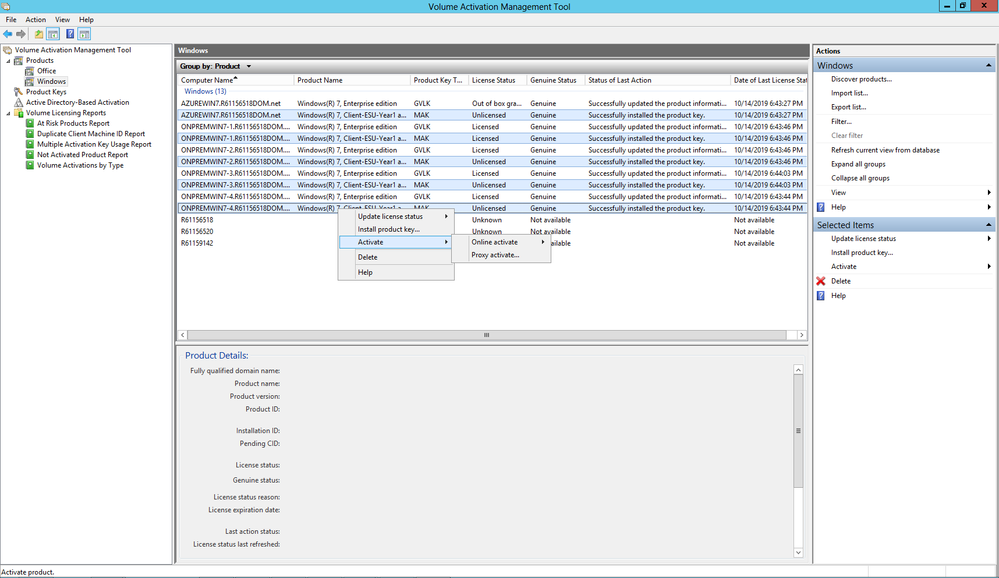Collapse the Windows (13) group header
Screen dimensions: 999x578
tap(205, 91)
